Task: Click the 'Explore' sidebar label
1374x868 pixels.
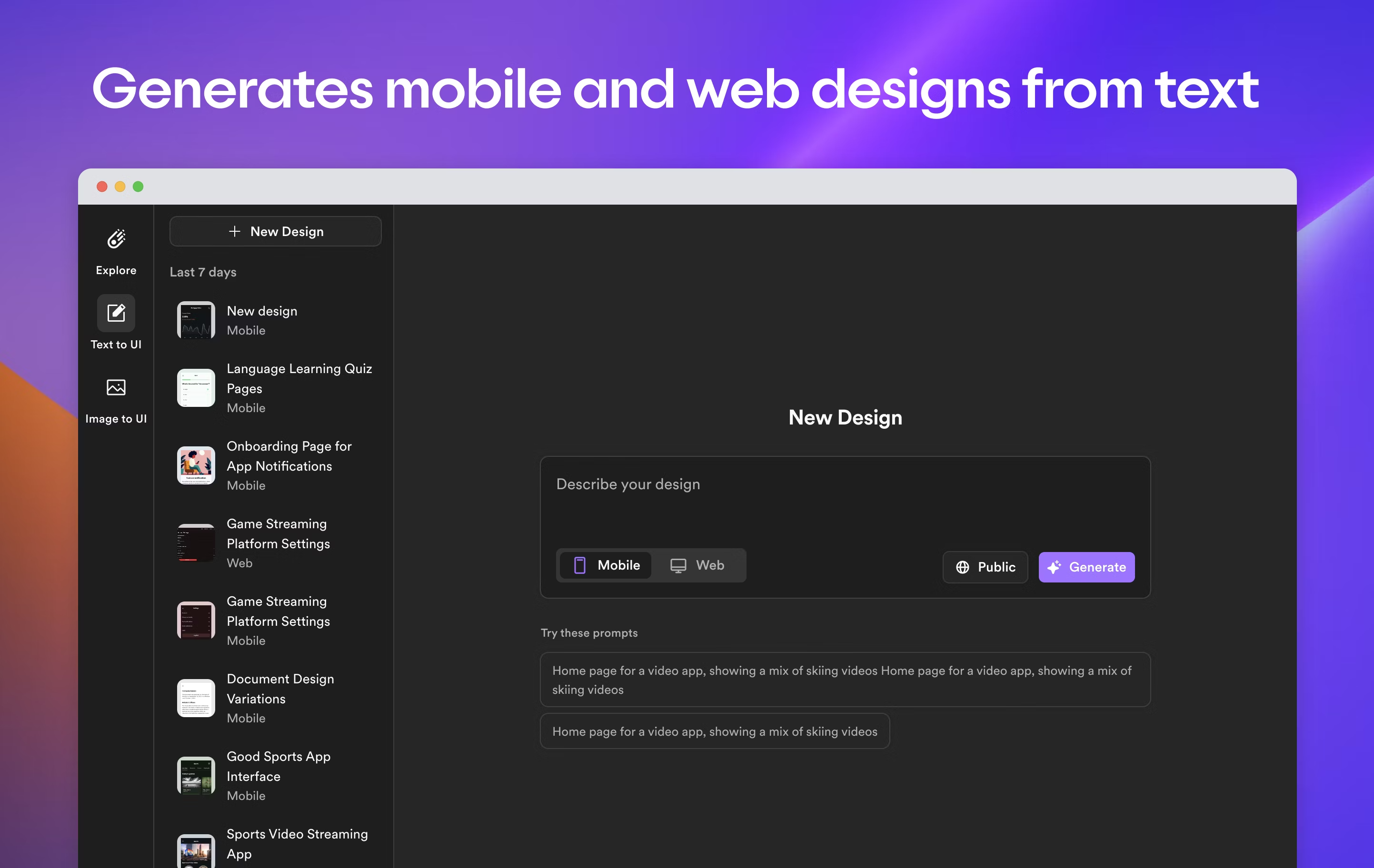Action: click(116, 270)
